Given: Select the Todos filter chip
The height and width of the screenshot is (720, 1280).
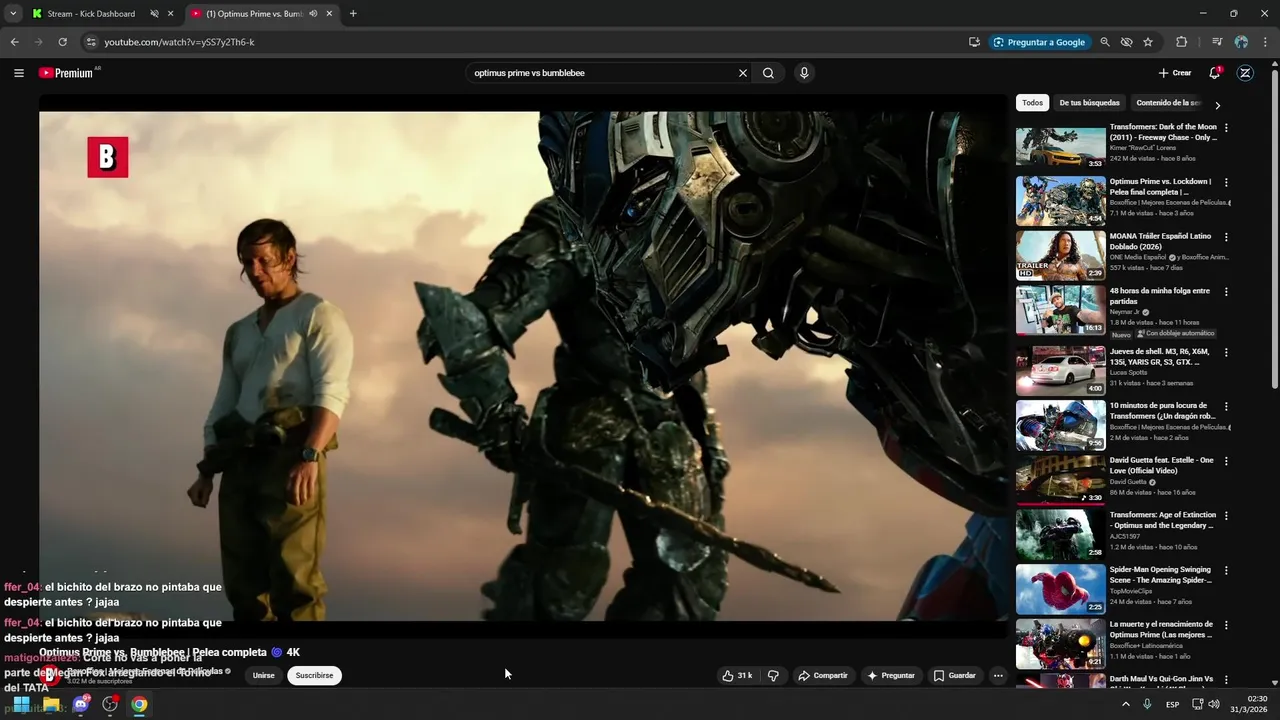Looking at the screenshot, I should [x=1033, y=103].
